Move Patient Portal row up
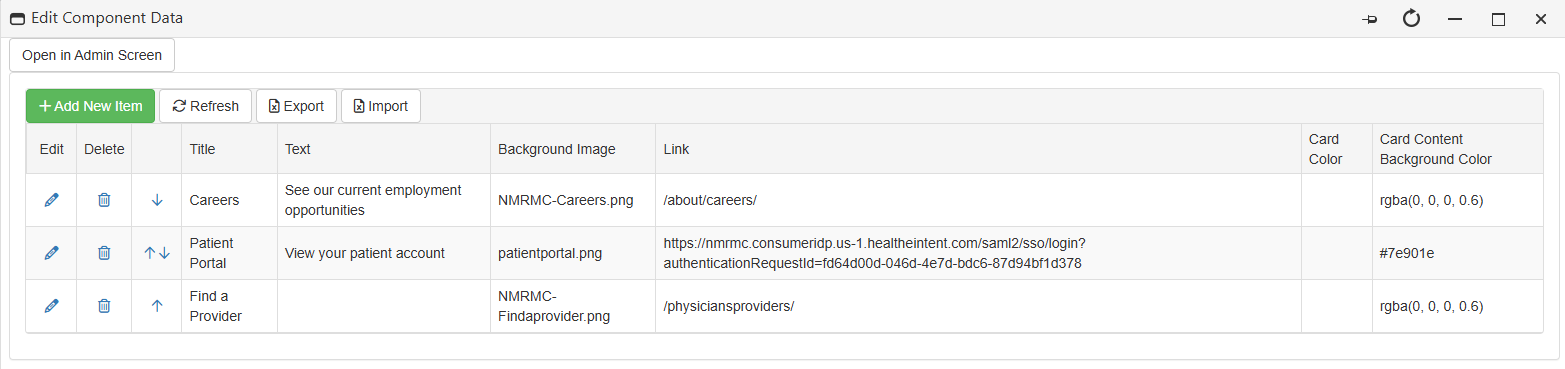Image resolution: width=1565 pixels, height=369 pixels. pos(150,253)
